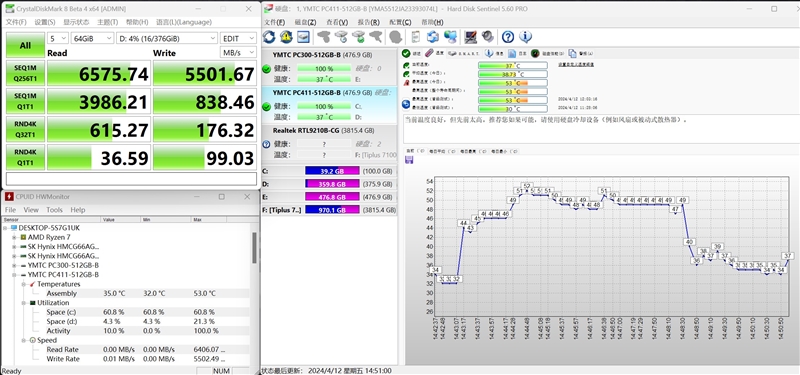
Task: Click the grayed disk icon with blue clock
Action: click(341, 37)
